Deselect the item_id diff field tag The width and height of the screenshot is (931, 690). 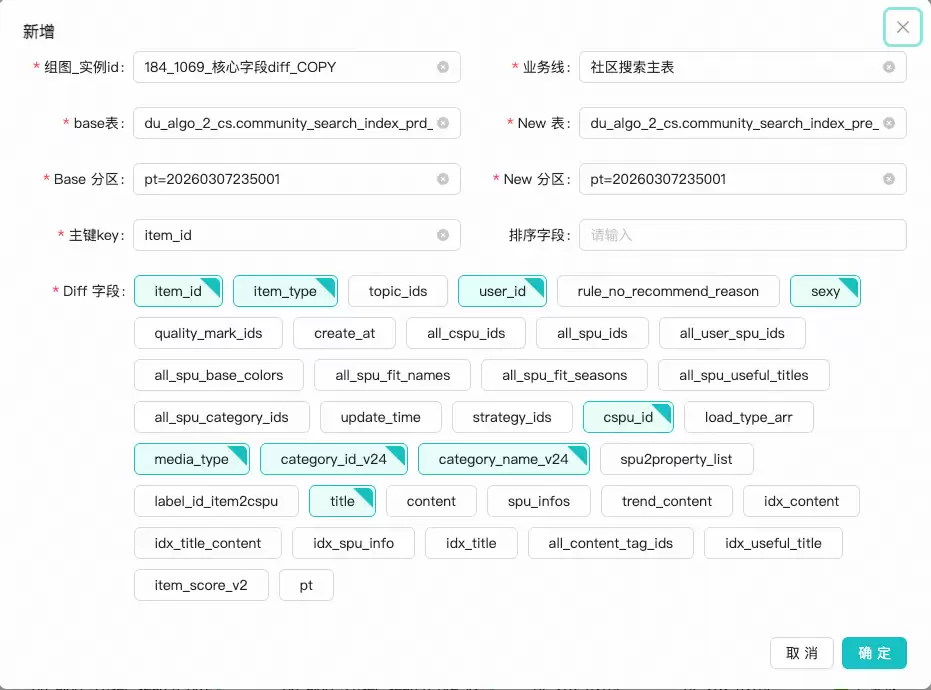(x=178, y=291)
